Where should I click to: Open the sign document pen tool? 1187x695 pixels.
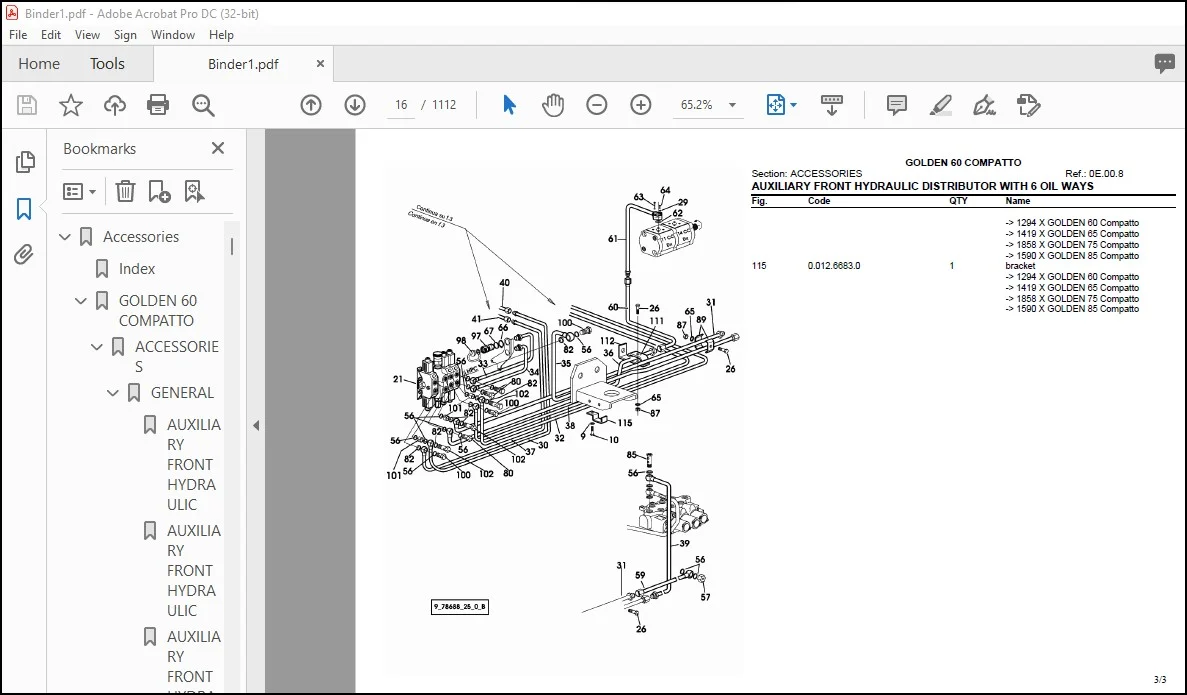984,105
